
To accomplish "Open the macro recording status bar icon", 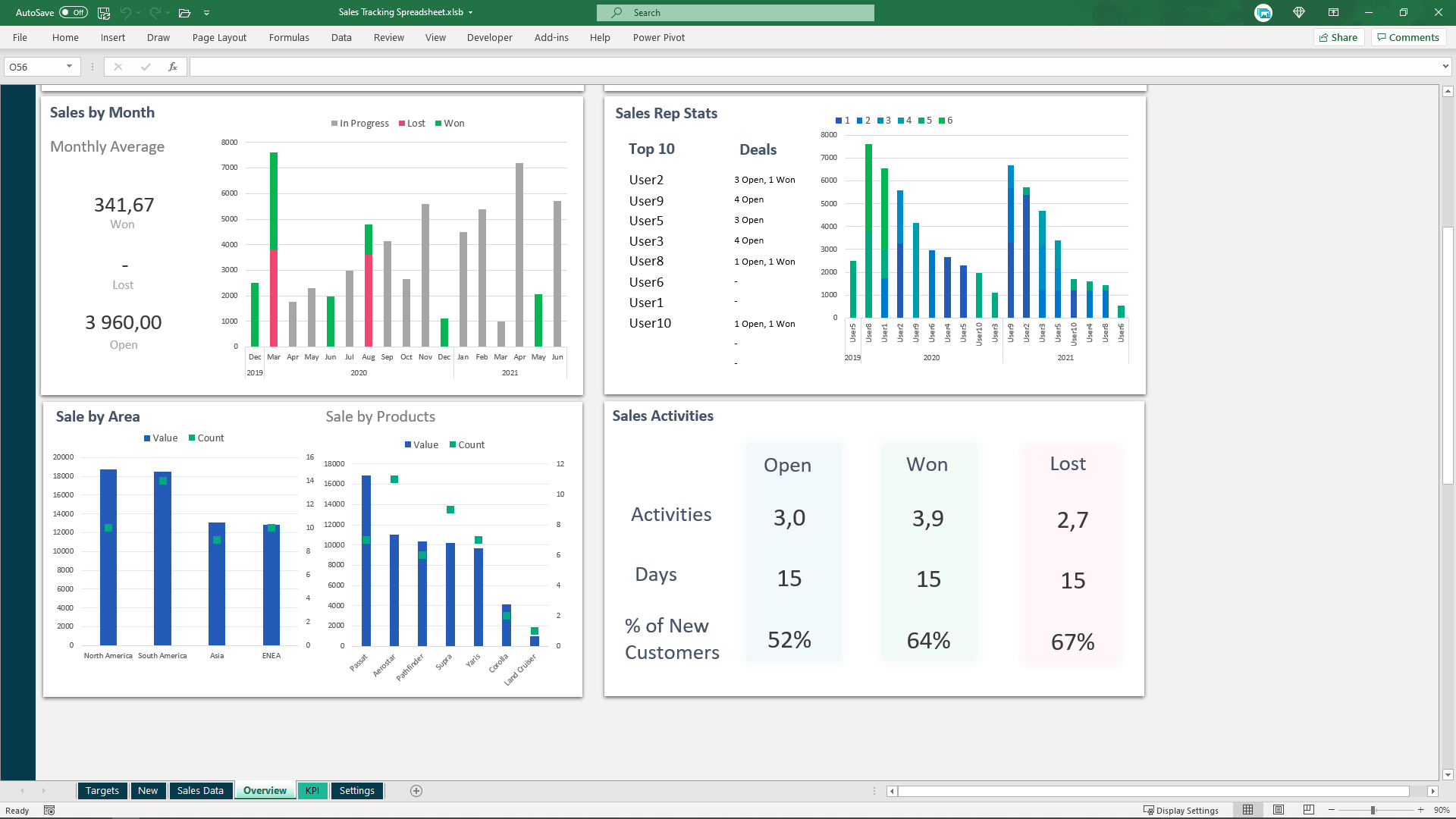I will (x=49, y=811).
